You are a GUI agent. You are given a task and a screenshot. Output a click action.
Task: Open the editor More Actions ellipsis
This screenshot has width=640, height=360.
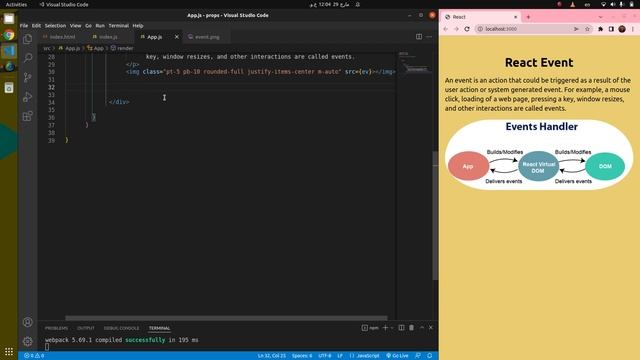tap(429, 37)
